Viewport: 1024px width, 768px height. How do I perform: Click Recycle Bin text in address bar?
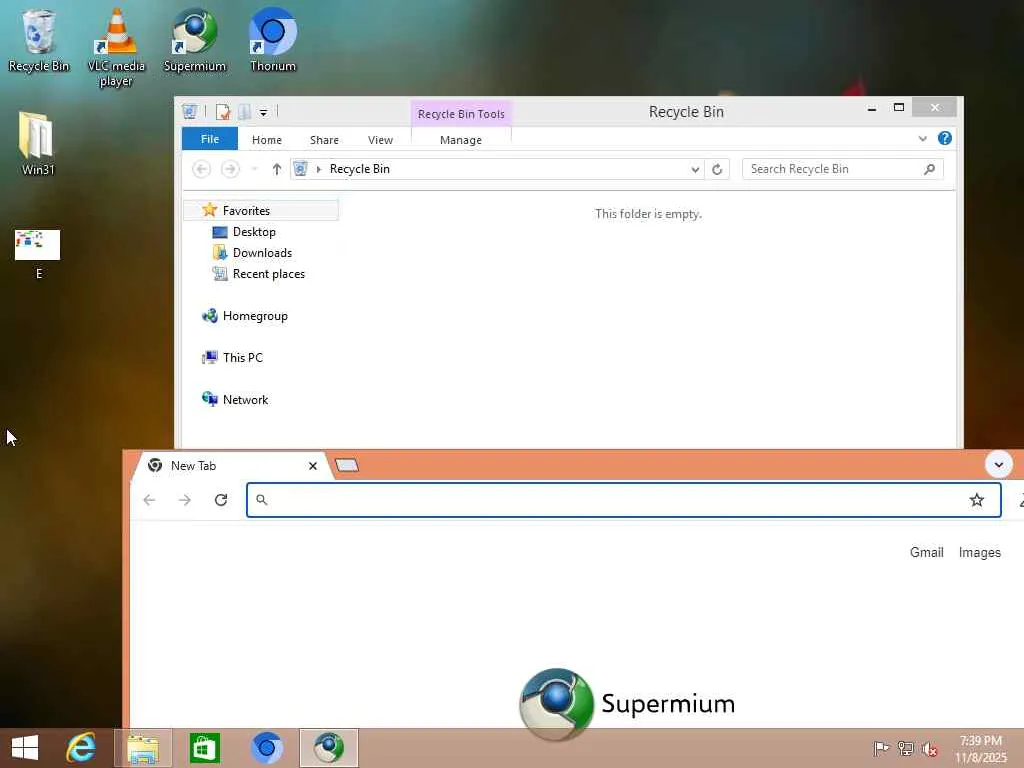360,169
